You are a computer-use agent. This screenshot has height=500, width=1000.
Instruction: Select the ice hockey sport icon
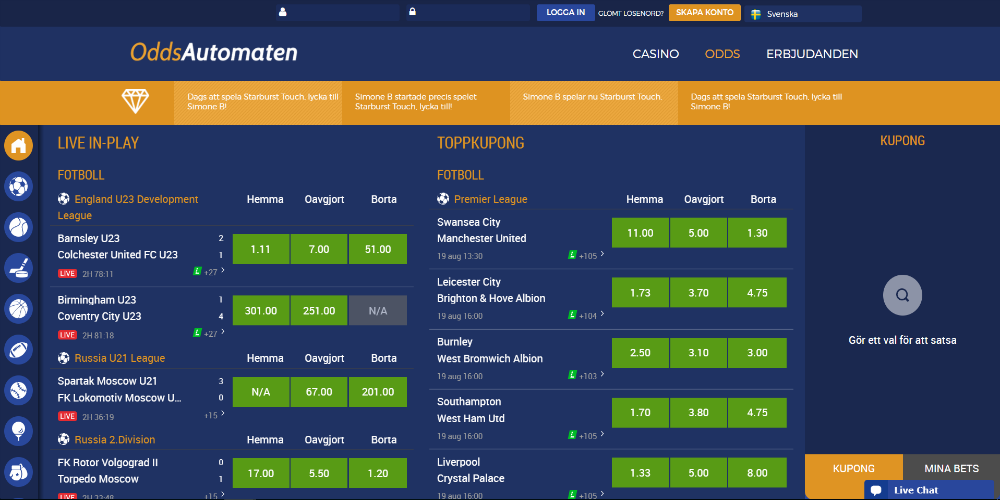coord(18,268)
